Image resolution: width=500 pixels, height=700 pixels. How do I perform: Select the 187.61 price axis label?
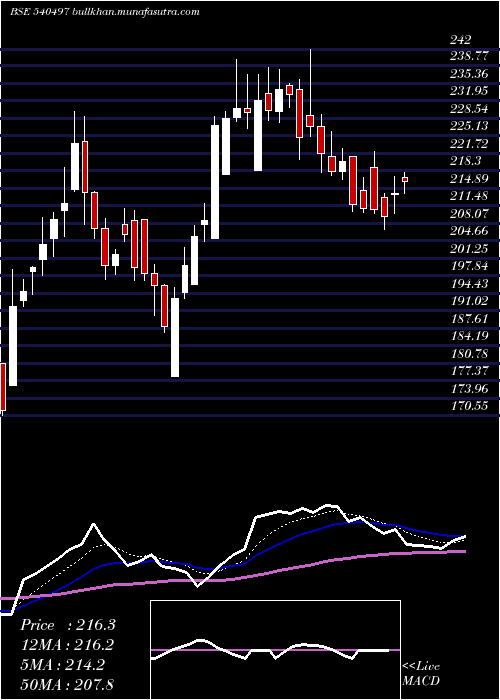click(x=469, y=318)
